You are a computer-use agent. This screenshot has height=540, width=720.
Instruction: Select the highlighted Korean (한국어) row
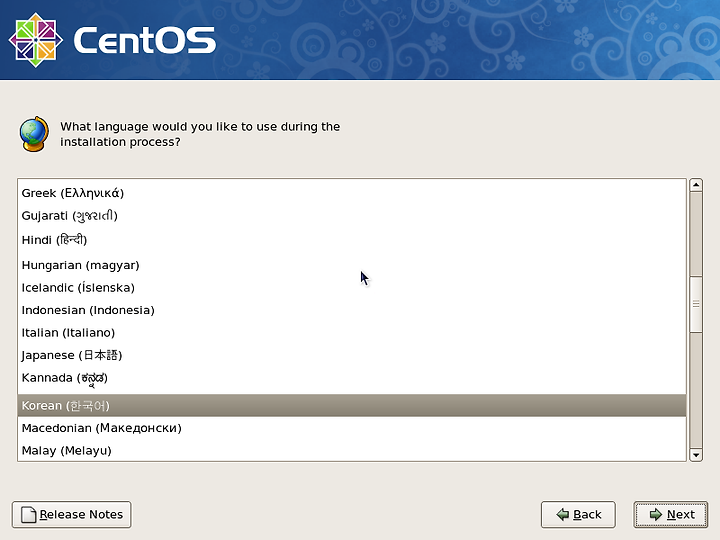tap(352, 405)
